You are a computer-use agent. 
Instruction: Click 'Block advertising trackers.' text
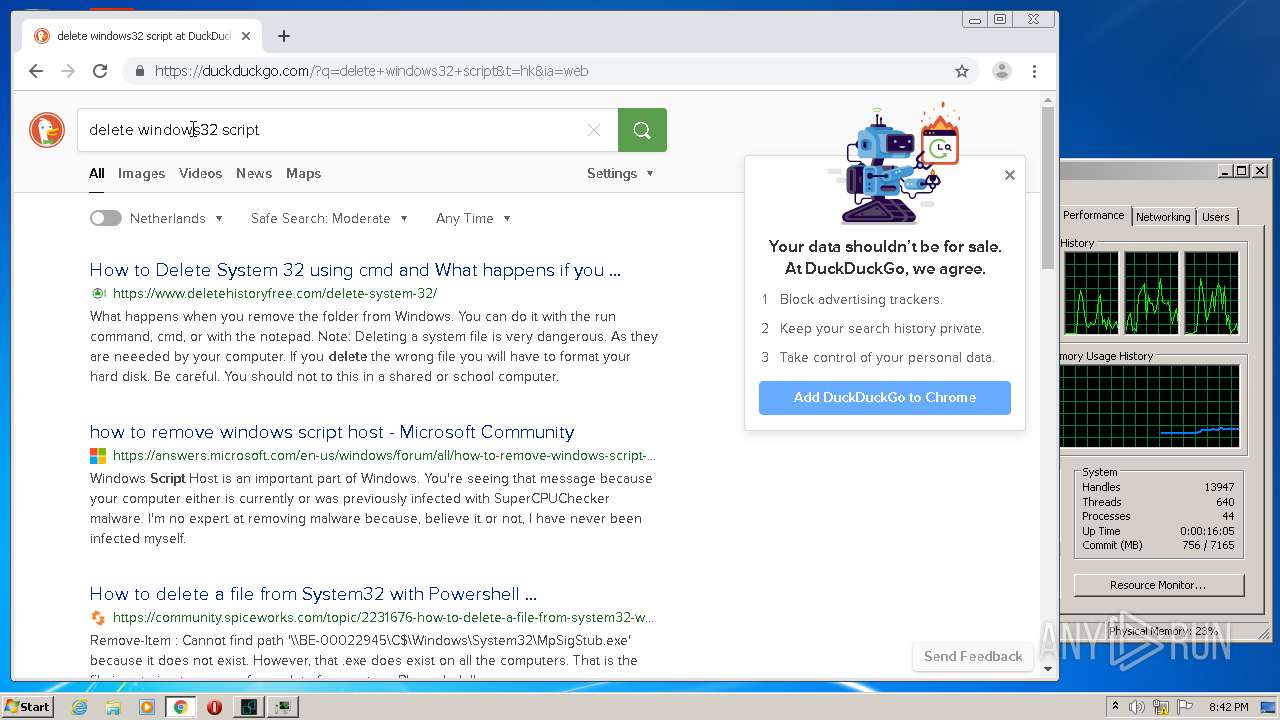tap(861, 299)
